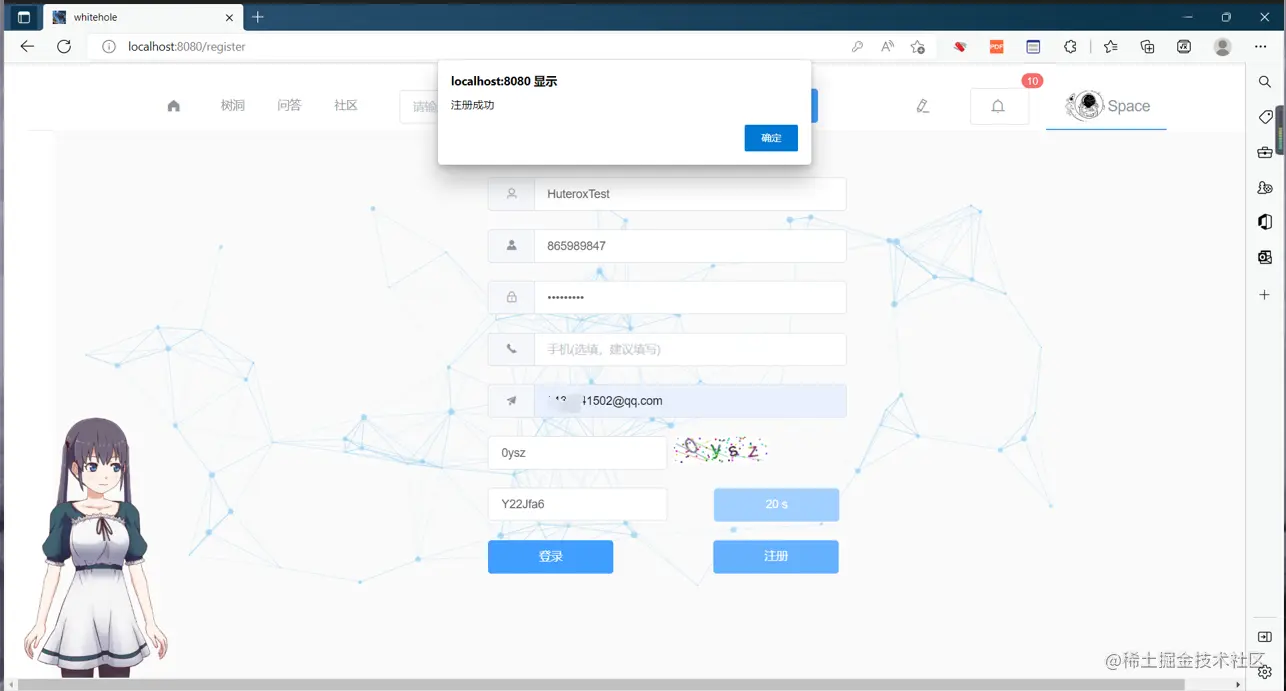This screenshot has height=691, width=1286.
Task: Click the nickname field containing HuteroxTest
Action: pyautogui.click(x=690, y=194)
